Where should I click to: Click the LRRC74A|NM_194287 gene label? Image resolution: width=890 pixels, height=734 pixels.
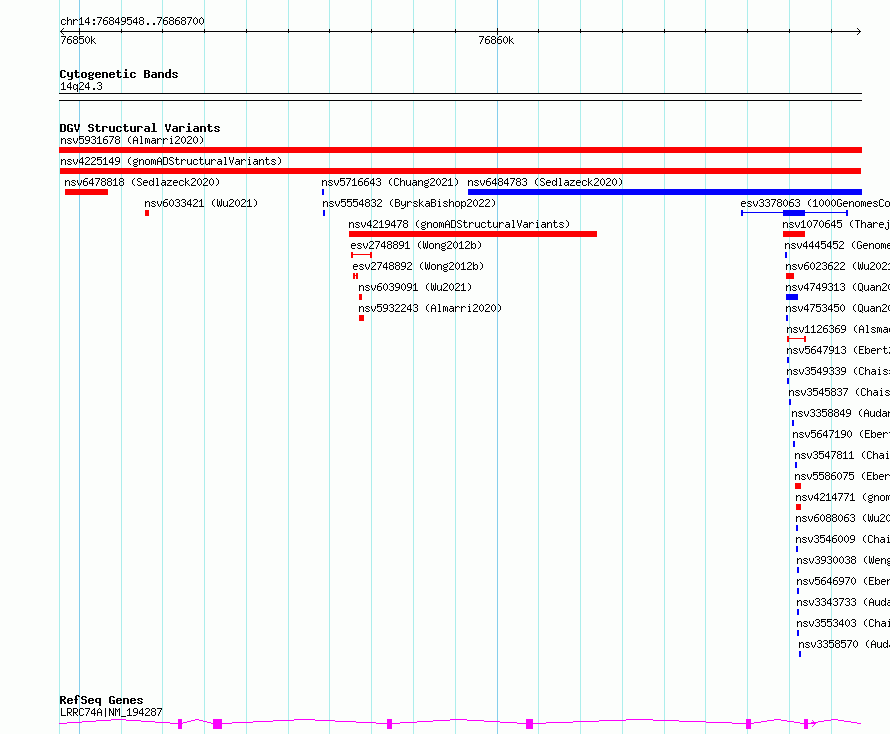point(111,712)
